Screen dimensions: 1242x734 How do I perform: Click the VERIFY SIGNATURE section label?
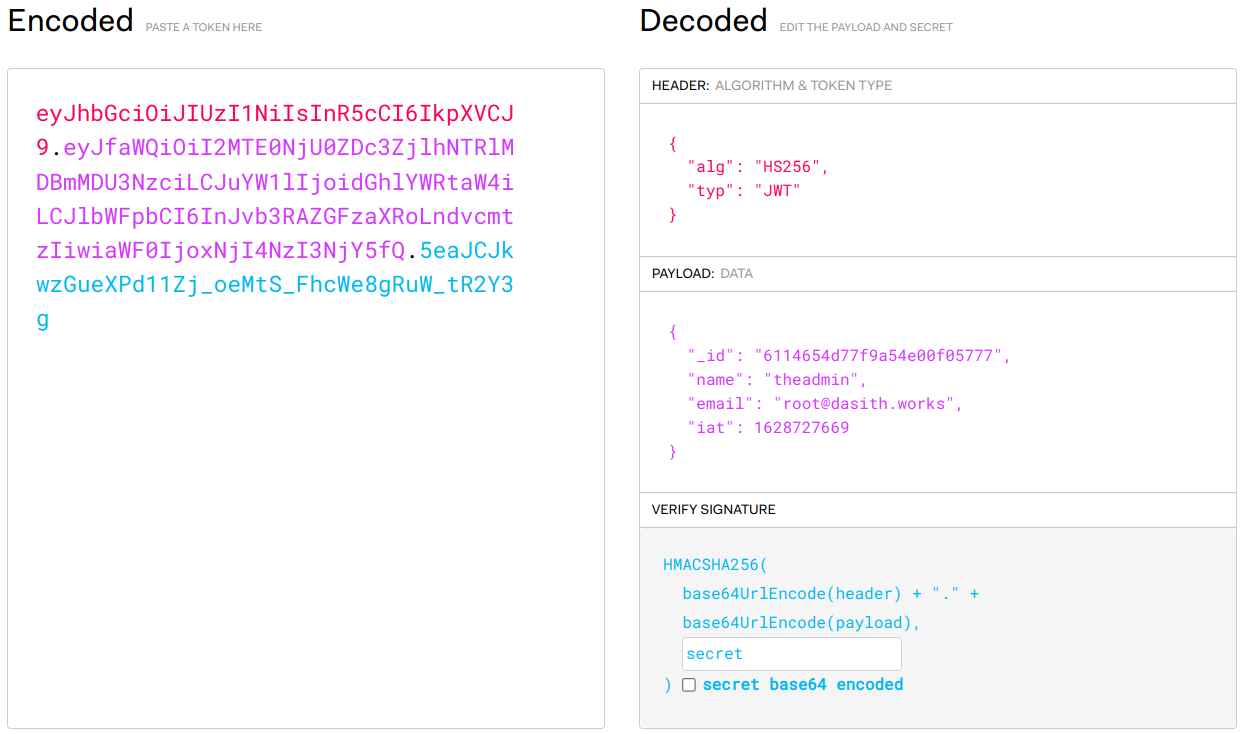[x=713, y=510]
